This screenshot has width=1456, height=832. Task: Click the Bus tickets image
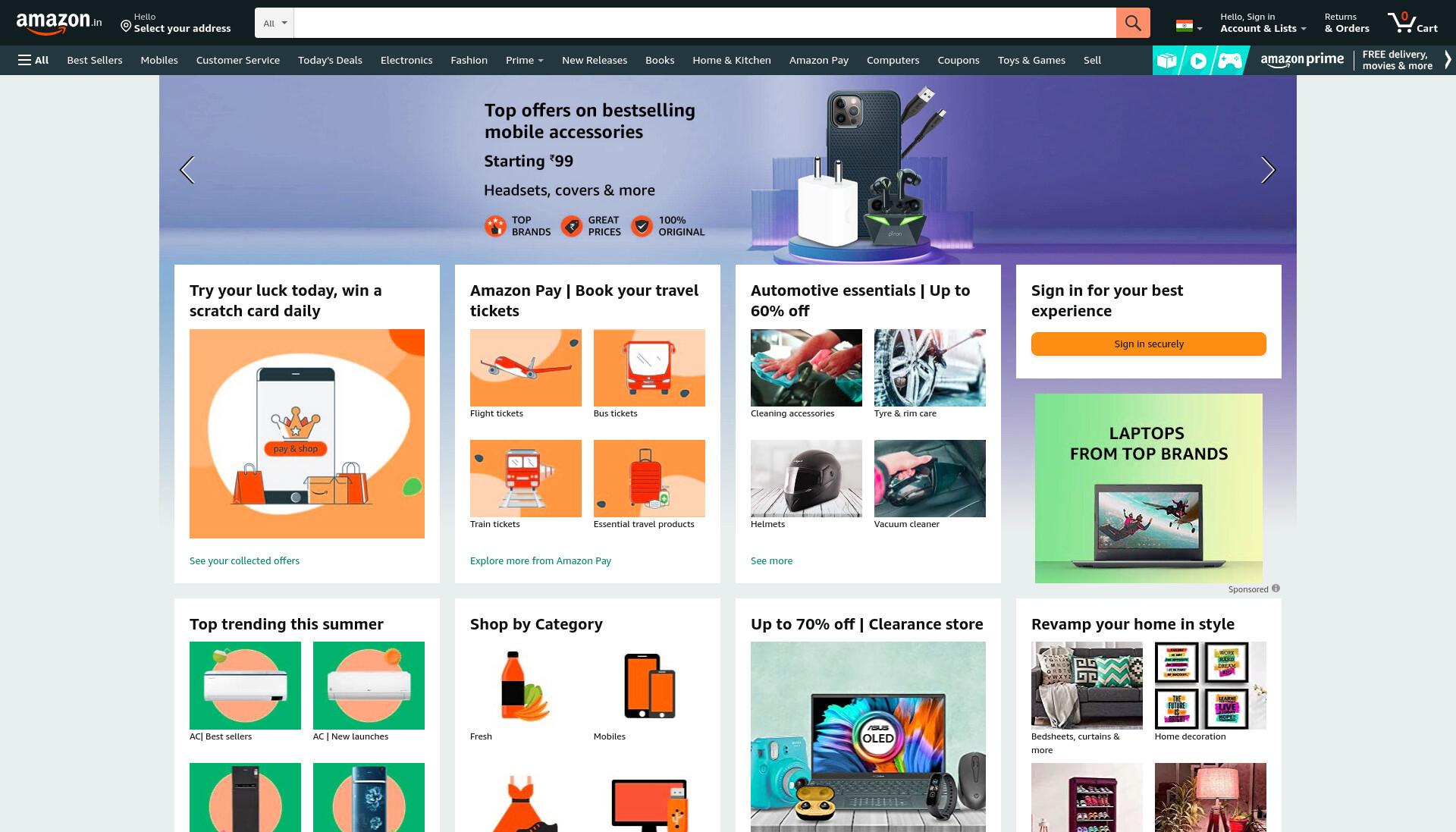(649, 368)
